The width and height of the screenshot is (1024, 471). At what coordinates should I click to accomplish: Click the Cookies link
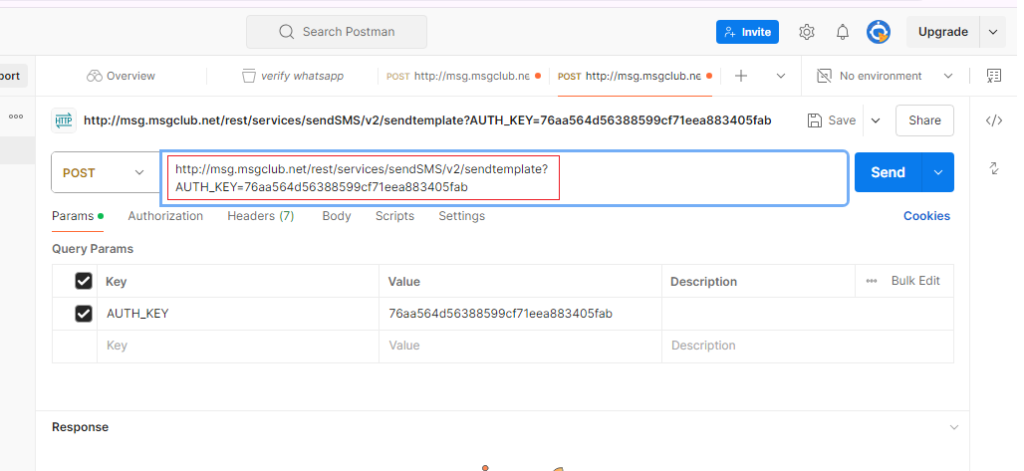[927, 216]
